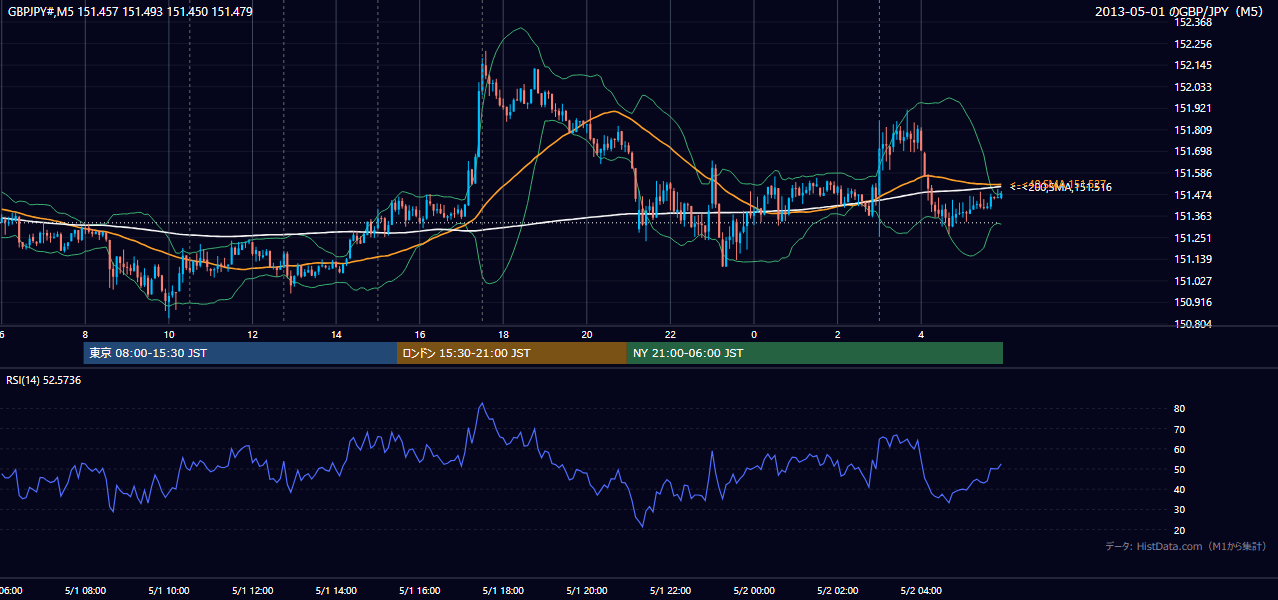Click price axis label 150.916
The width and height of the screenshot is (1278, 600).
(x=1192, y=302)
